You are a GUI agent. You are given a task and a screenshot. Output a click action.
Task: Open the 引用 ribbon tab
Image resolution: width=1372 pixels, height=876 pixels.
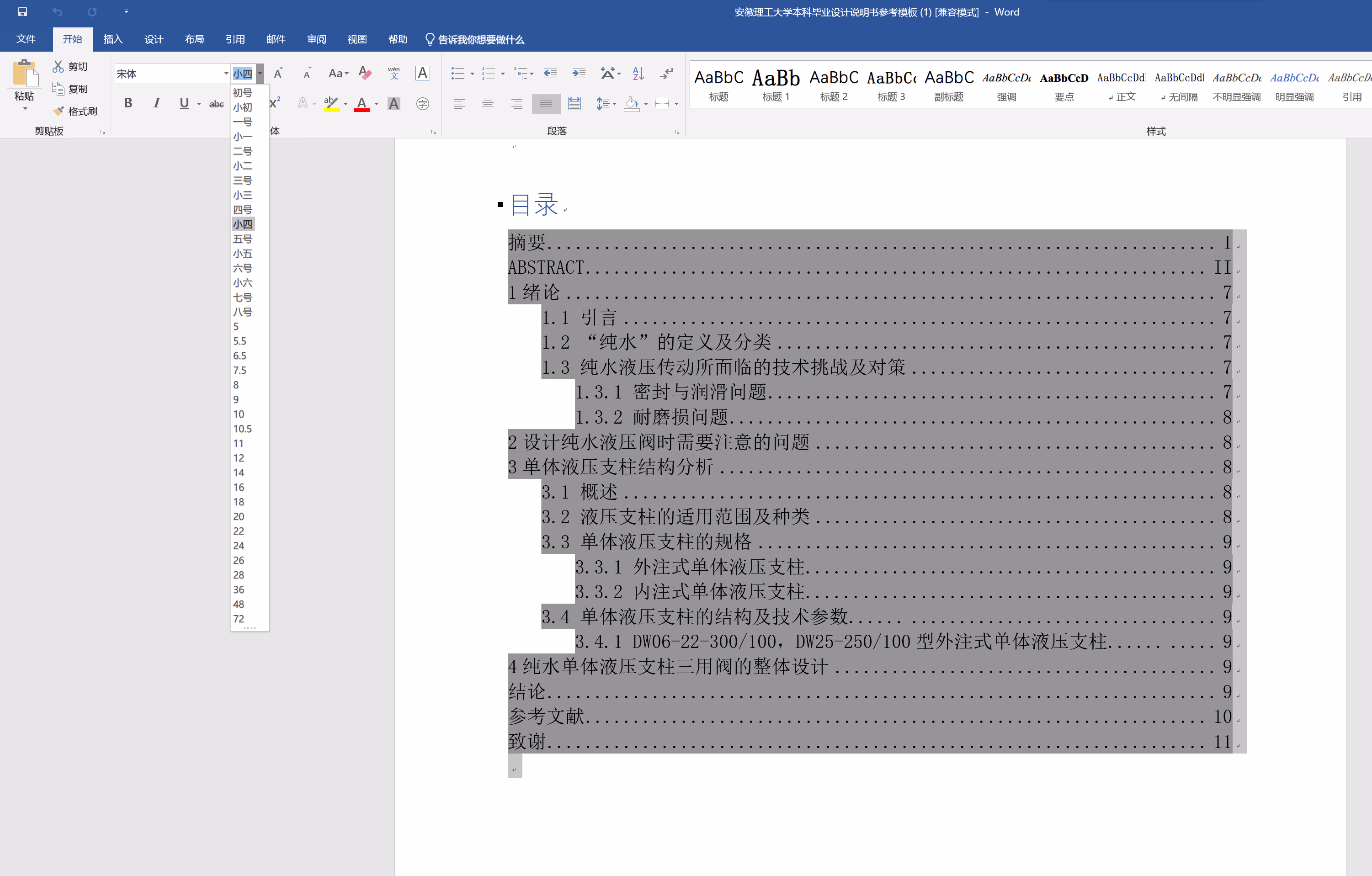235,39
